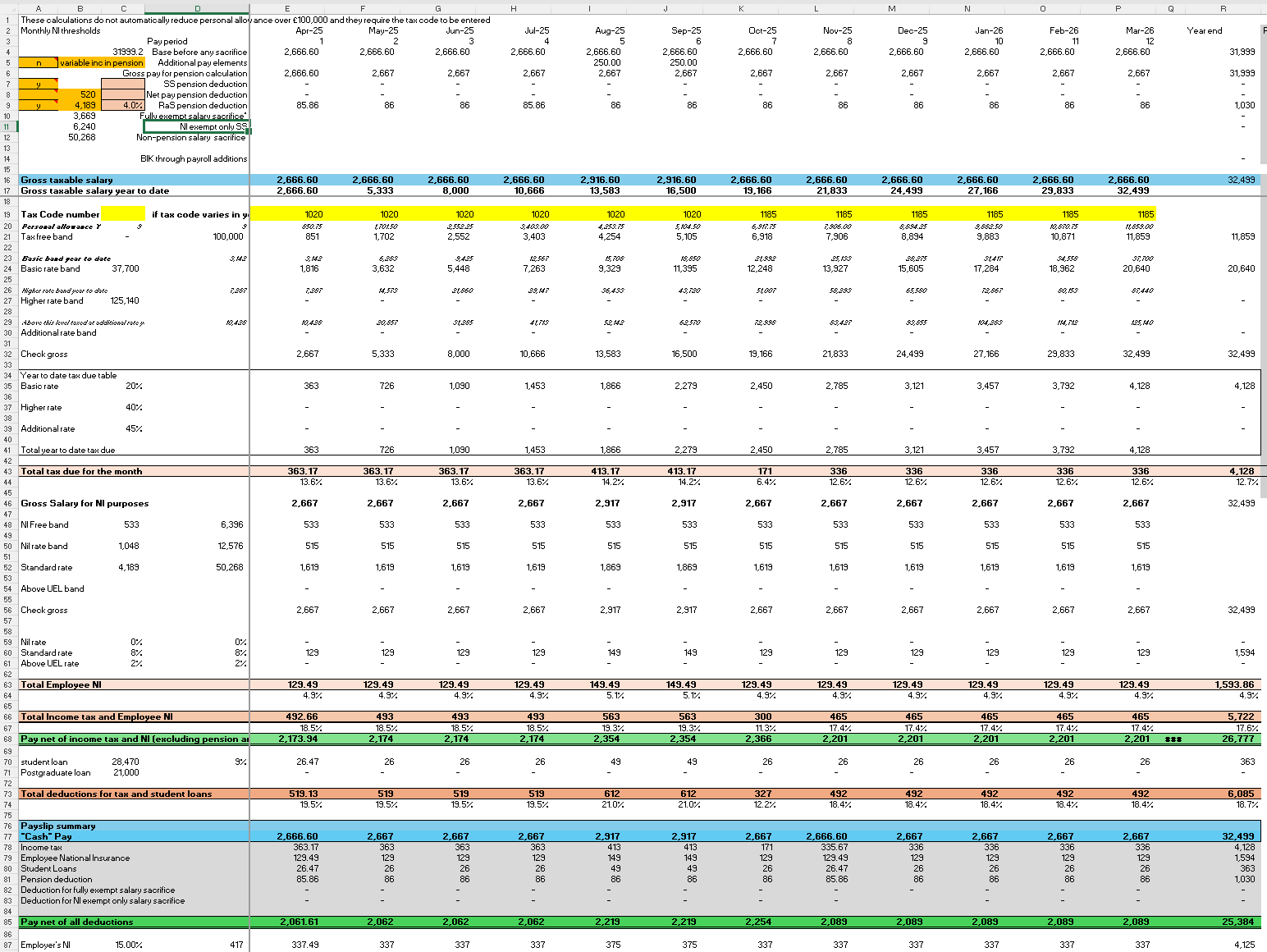Select the yellow Tax Code number input cell
Image resolution: width=1267 pixels, height=952 pixels.
[x=123, y=214]
